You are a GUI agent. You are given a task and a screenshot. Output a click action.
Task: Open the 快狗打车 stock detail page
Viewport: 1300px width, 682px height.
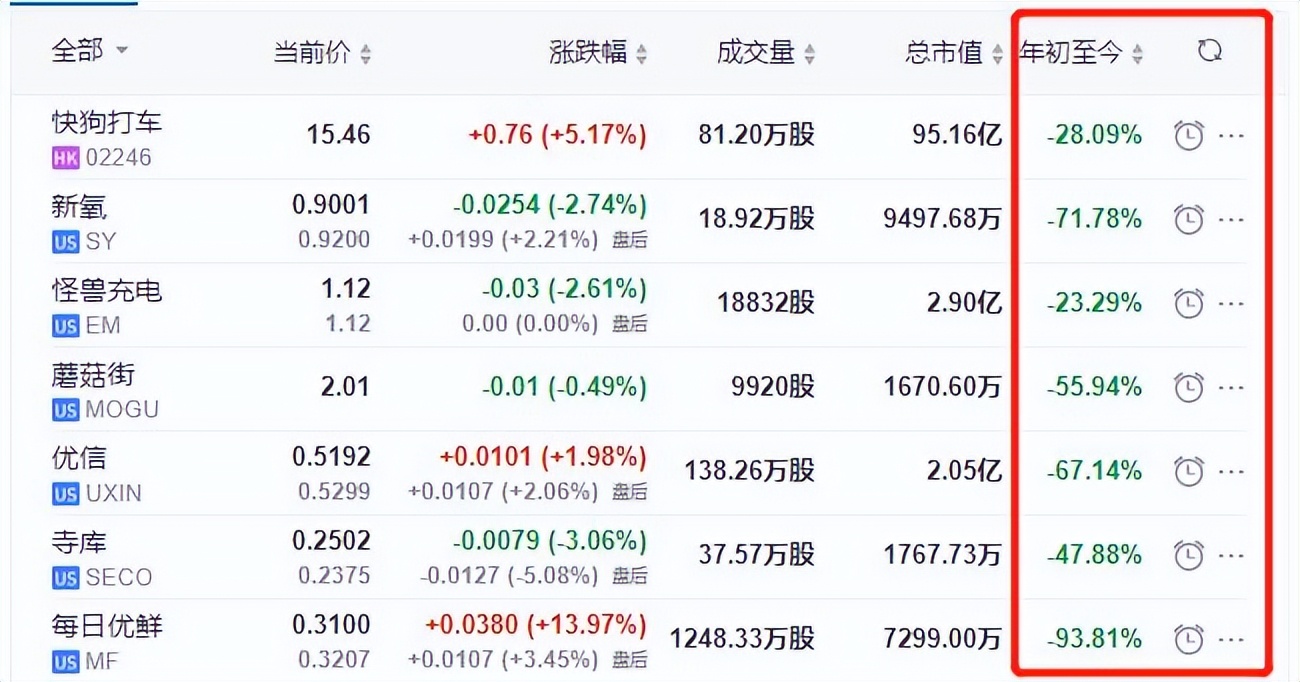click(x=105, y=120)
